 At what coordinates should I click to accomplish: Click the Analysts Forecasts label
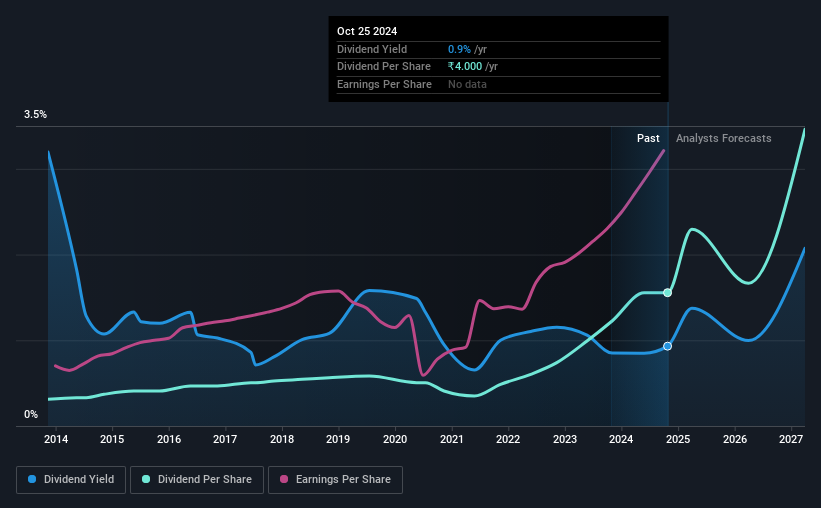(724, 138)
